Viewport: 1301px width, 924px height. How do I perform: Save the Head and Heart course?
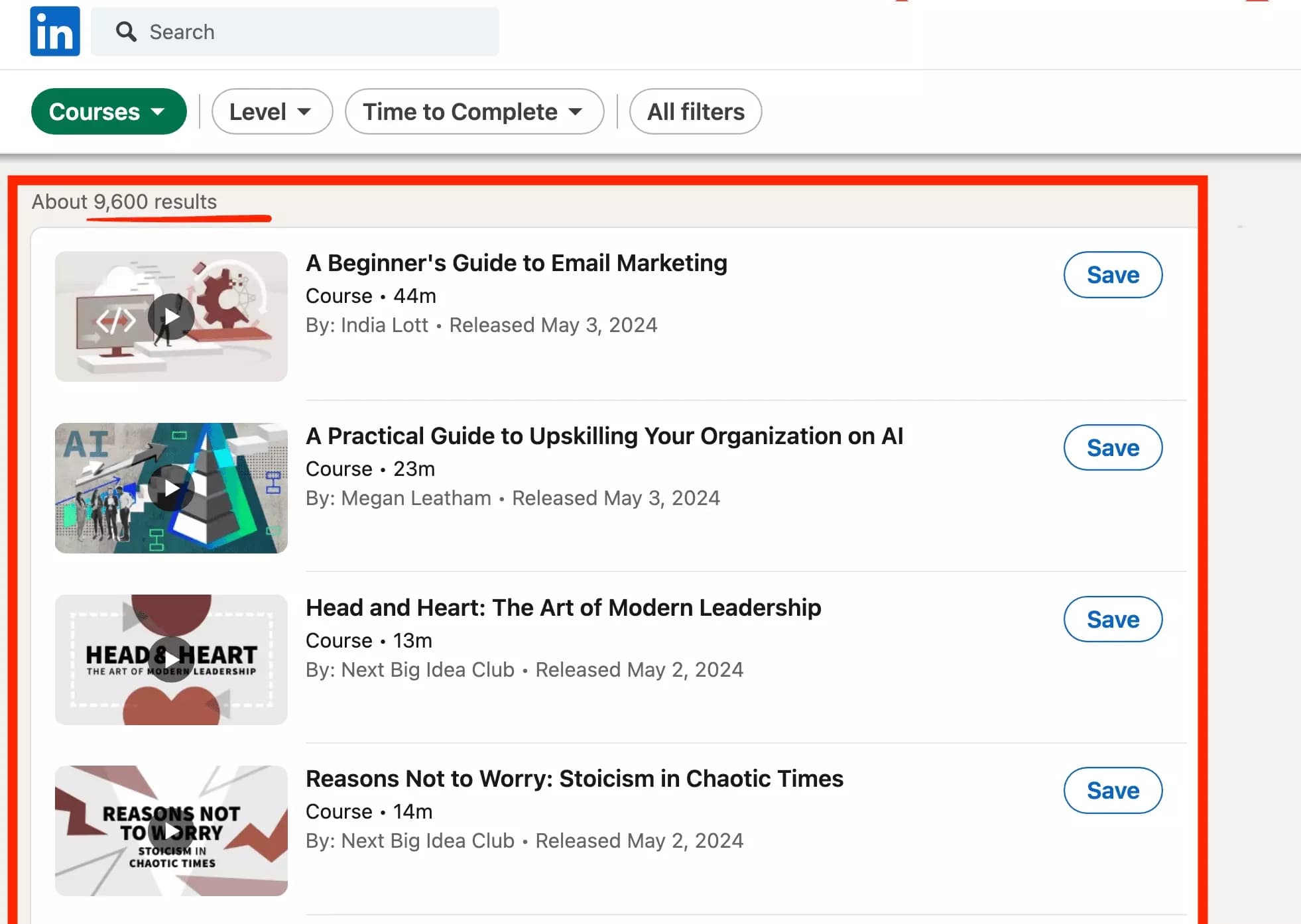click(x=1113, y=619)
